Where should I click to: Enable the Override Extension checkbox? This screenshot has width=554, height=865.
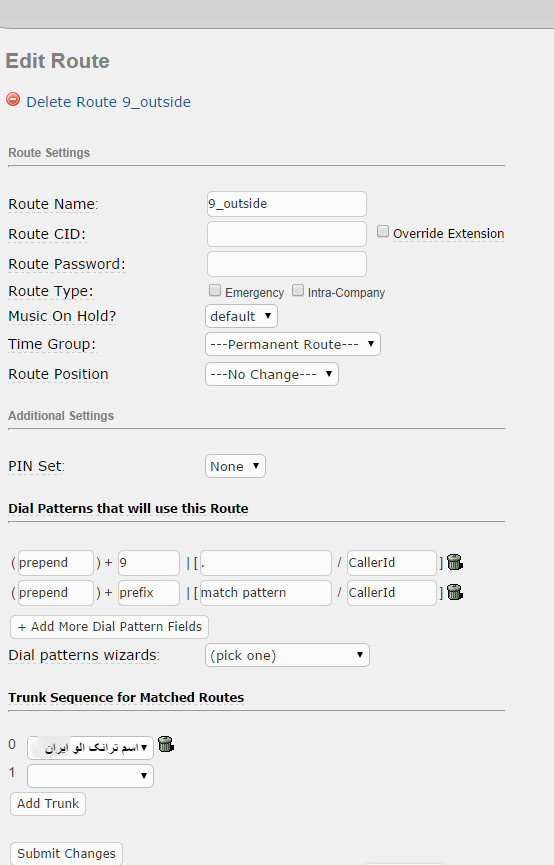(x=383, y=232)
